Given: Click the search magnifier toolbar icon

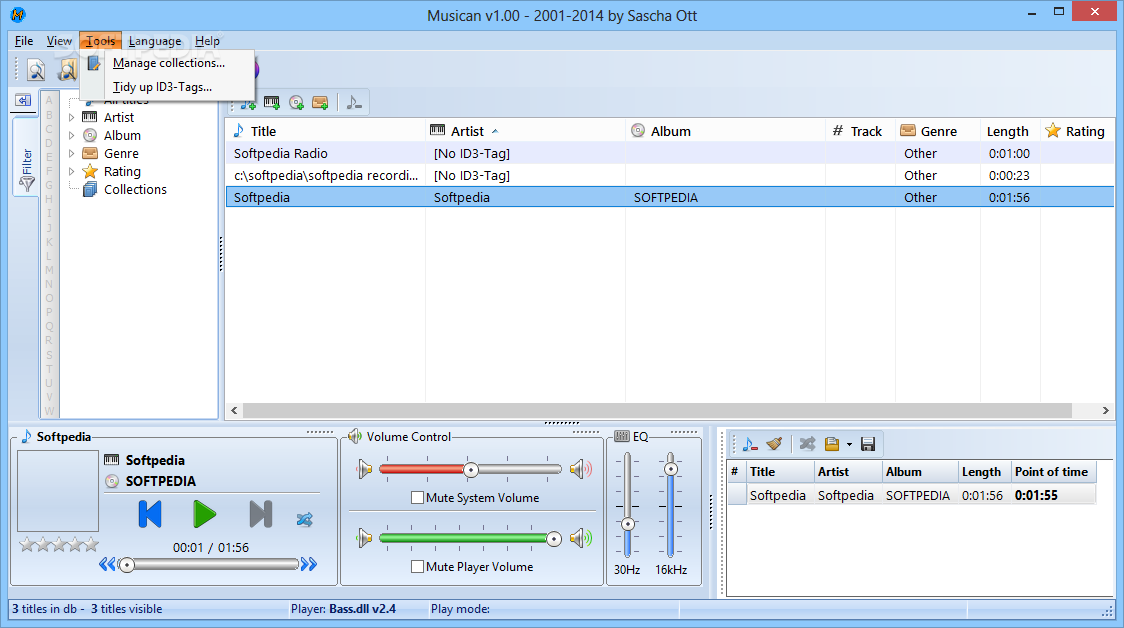Looking at the screenshot, I should coord(36,70).
